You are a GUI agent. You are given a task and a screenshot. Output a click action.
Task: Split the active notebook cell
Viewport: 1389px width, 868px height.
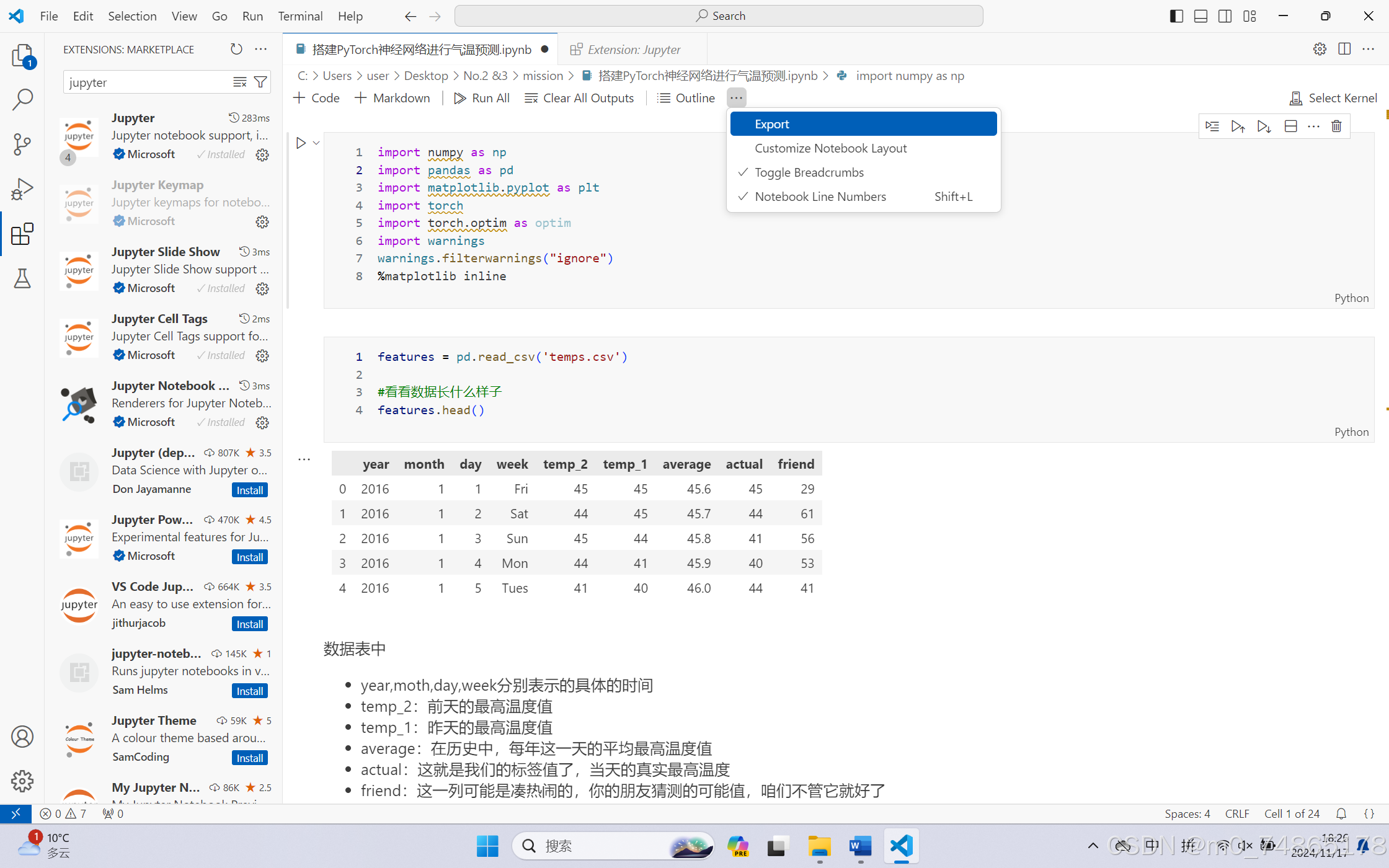(1291, 126)
